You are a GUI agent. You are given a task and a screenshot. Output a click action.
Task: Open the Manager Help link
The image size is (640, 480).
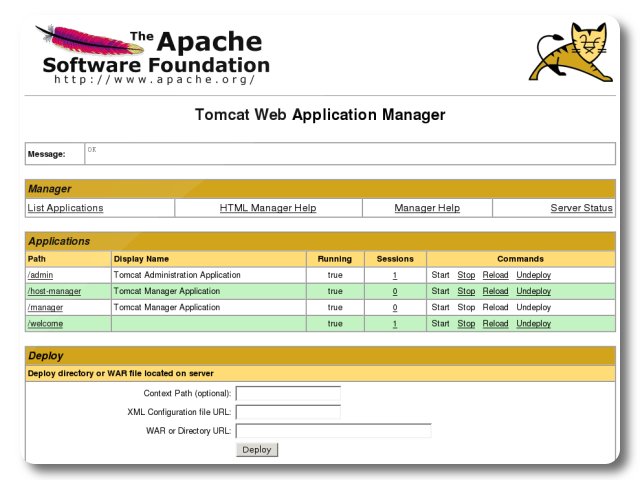427,208
